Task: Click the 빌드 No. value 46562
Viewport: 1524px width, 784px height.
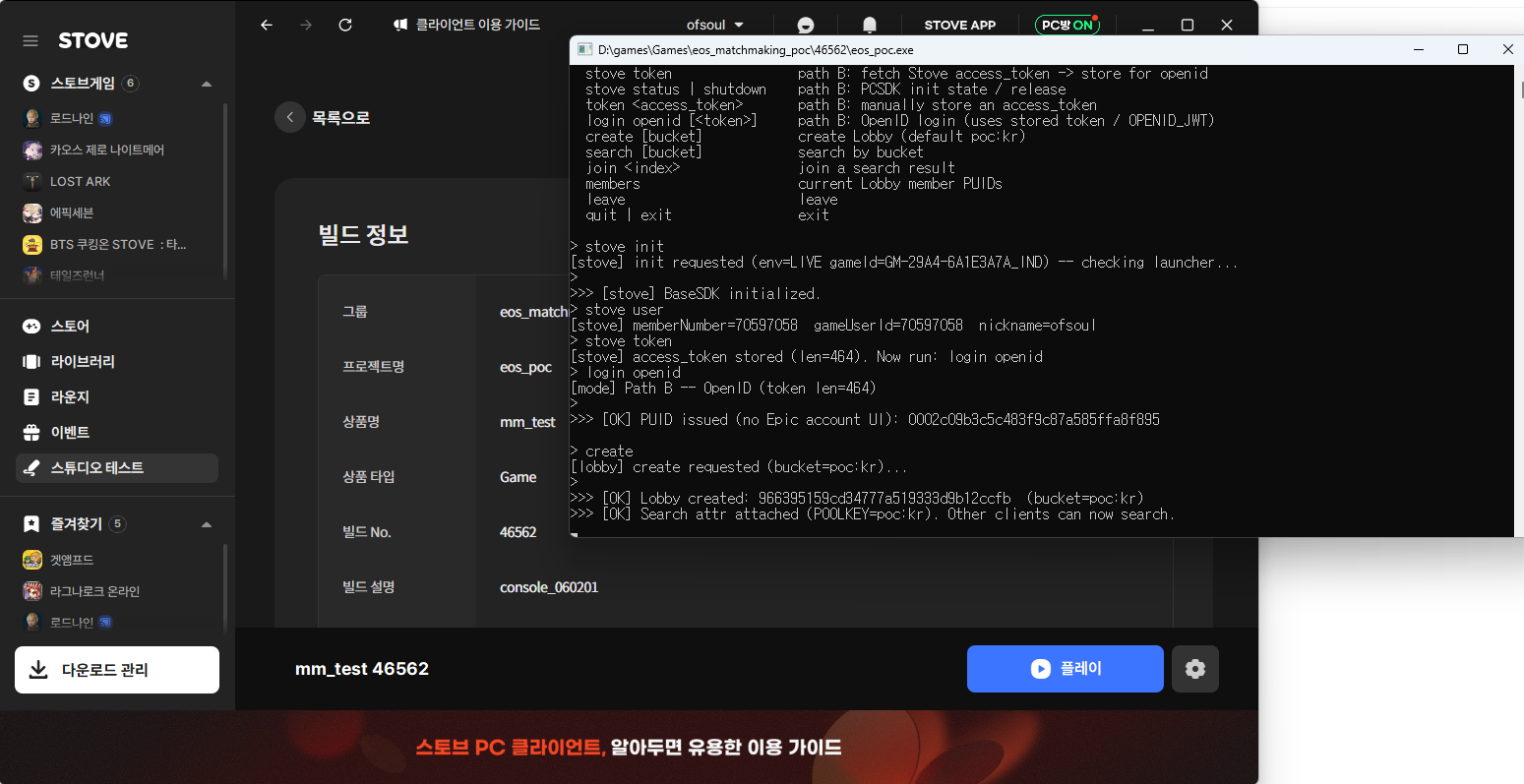Action: [518, 532]
